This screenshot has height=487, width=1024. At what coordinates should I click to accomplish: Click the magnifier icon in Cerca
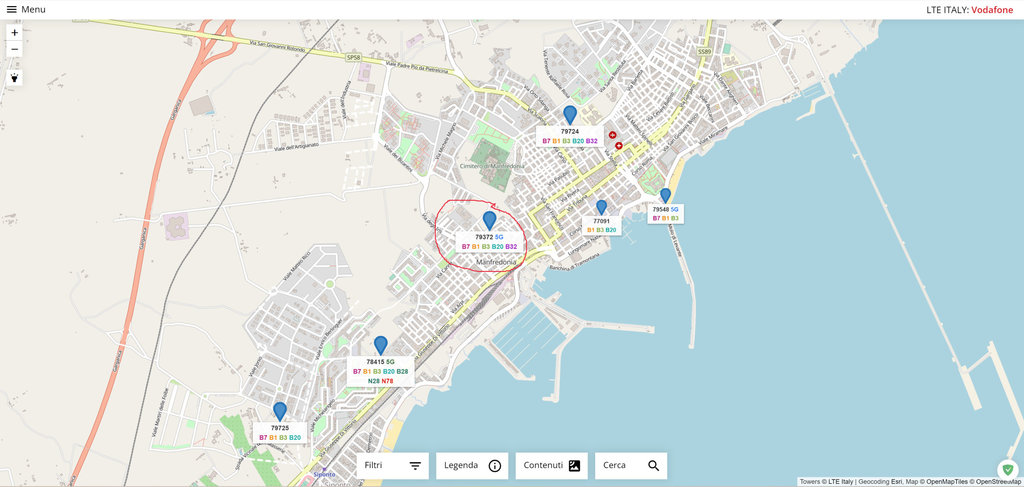[654, 465]
